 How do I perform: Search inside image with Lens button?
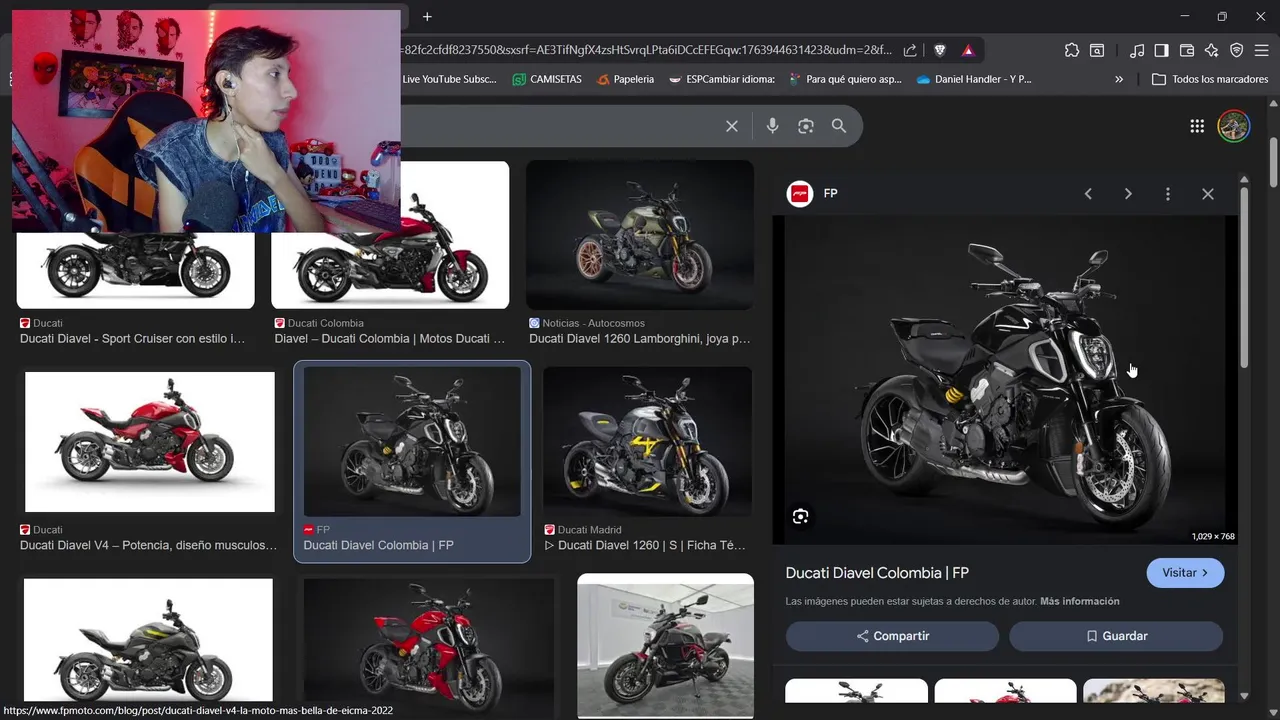800,516
